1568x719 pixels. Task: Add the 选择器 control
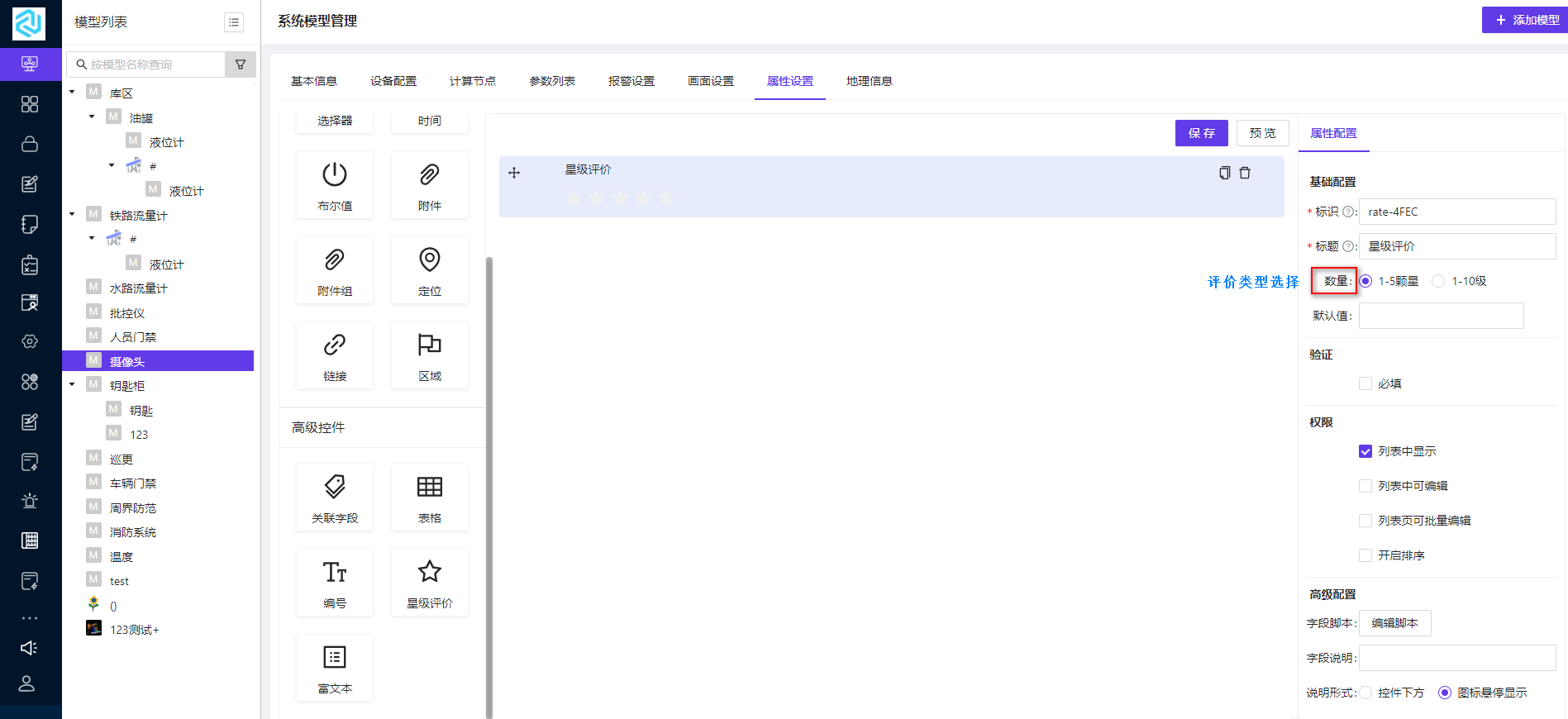tap(335, 122)
